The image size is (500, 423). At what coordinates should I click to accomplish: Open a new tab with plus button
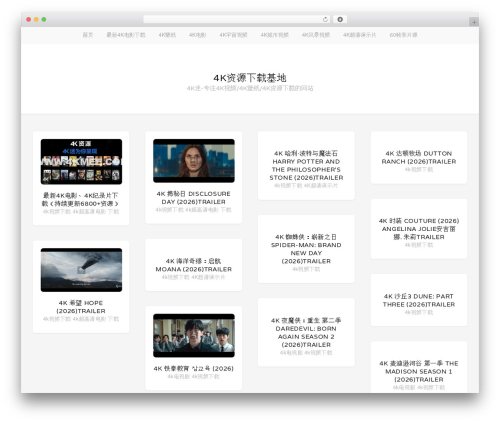click(474, 22)
